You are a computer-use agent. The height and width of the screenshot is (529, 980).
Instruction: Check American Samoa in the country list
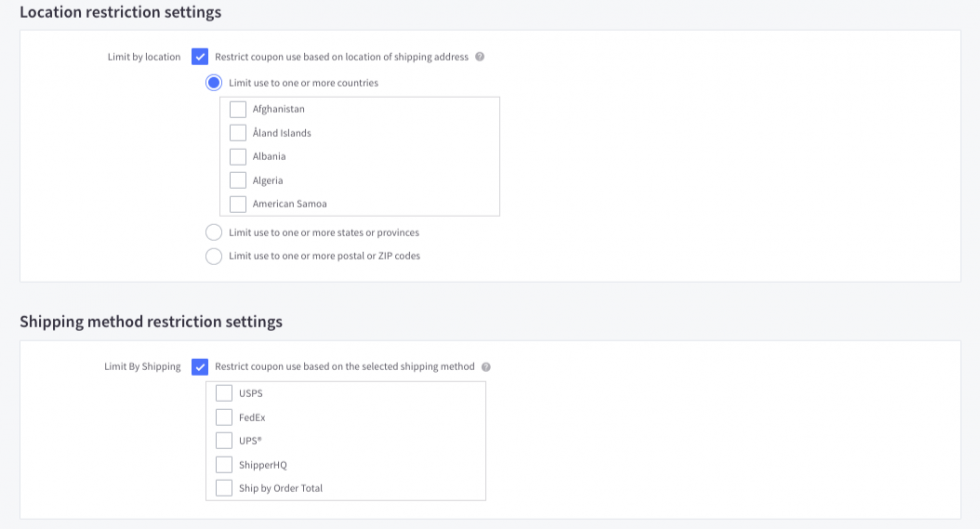tap(238, 204)
